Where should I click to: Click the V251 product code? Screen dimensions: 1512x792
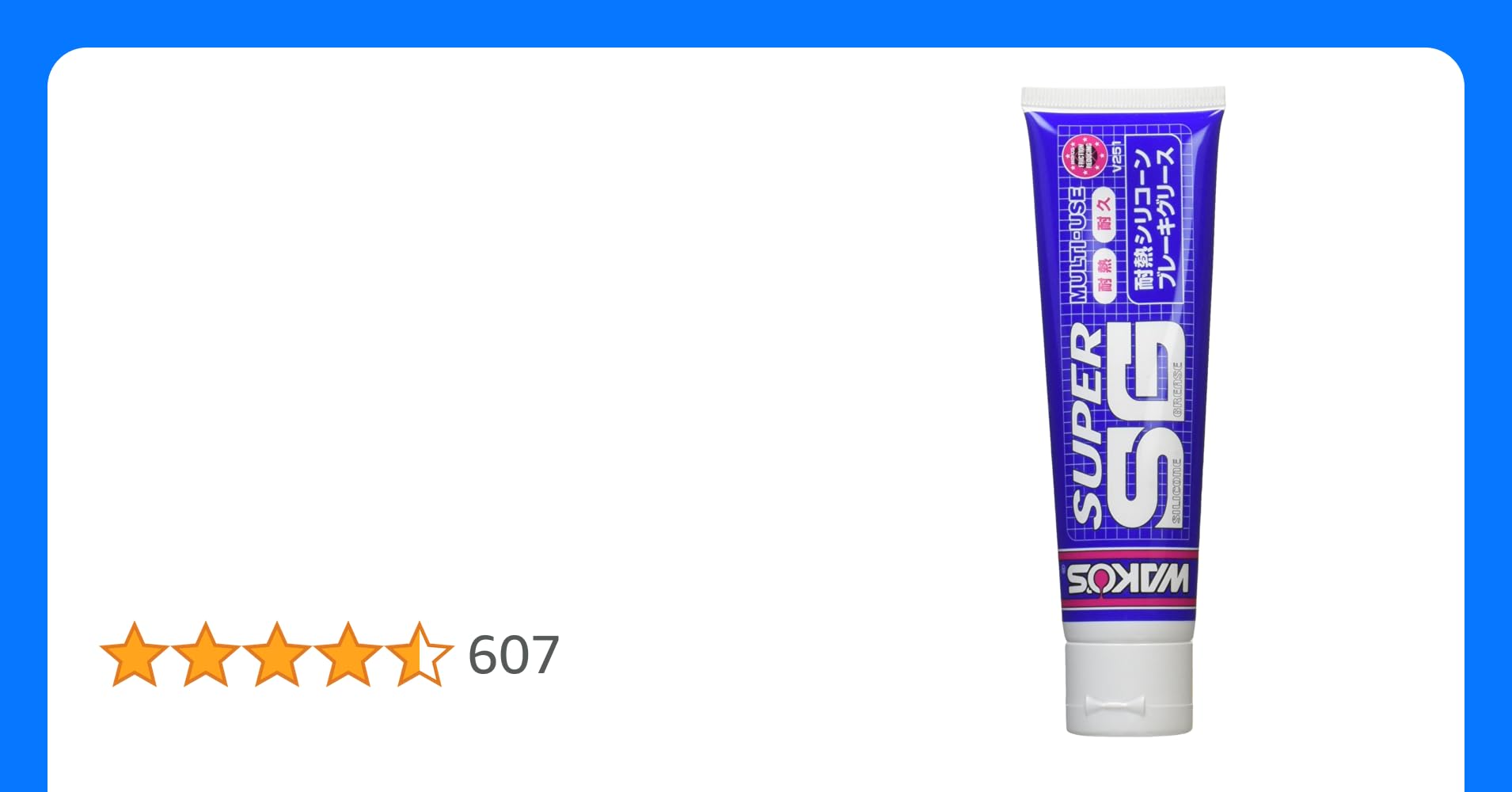click(1116, 158)
